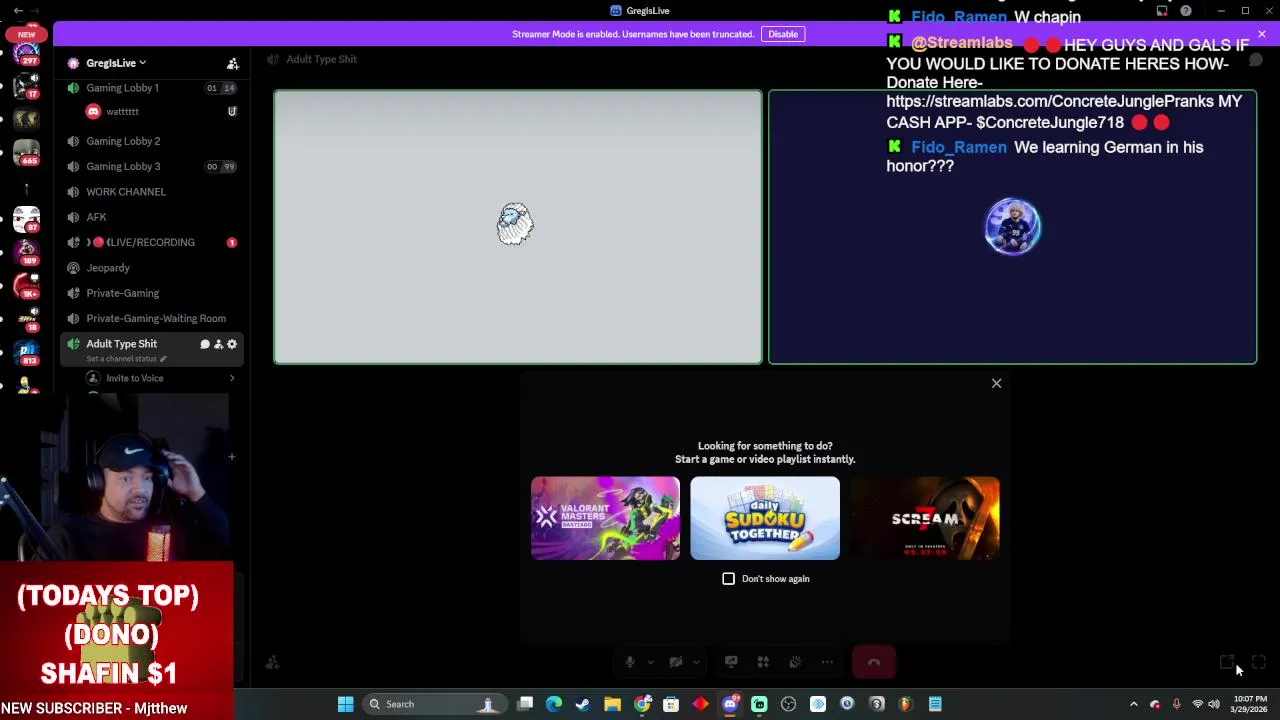Image resolution: width=1280 pixels, height=720 pixels.
Task: Open invite people icon beside server name
Action: 233,63
